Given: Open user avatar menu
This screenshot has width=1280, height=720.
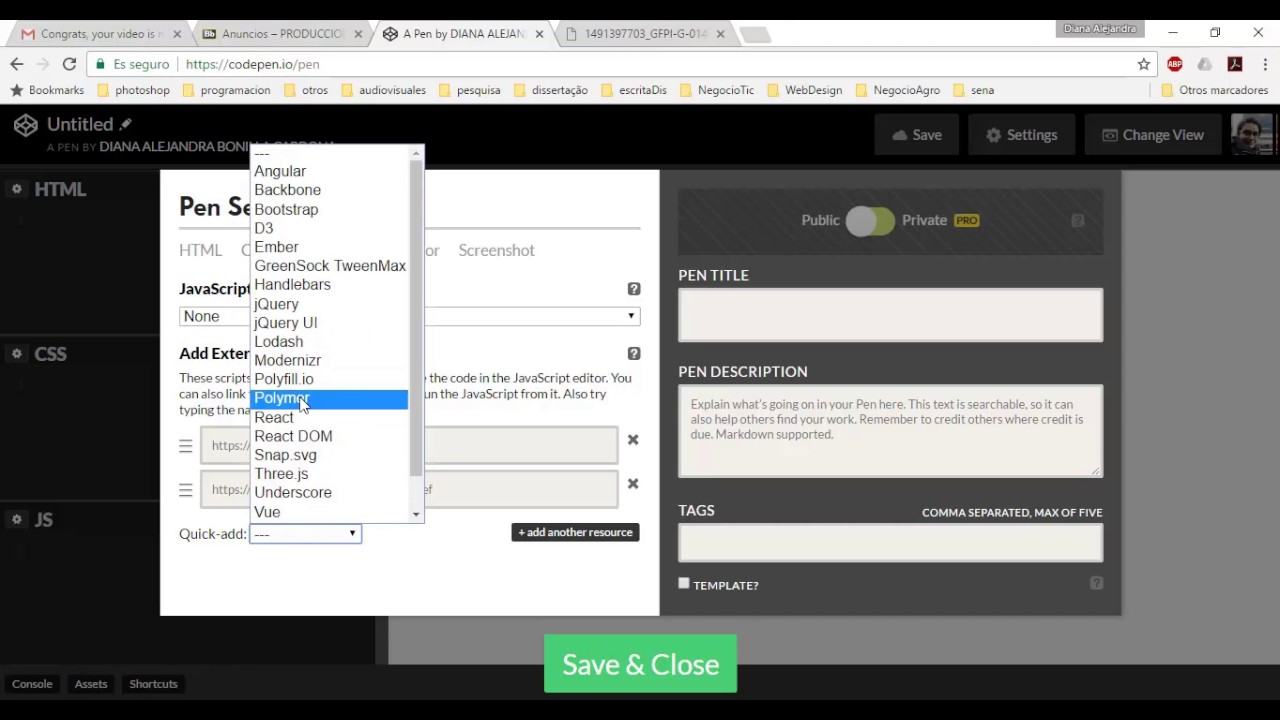Looking at the screenshot, I should [1250, 135].
